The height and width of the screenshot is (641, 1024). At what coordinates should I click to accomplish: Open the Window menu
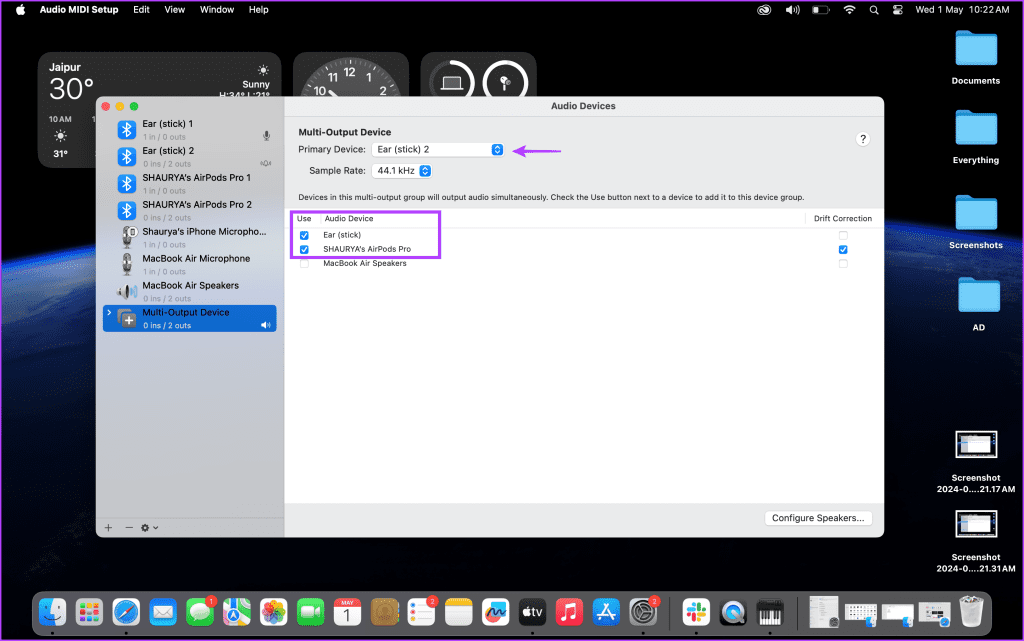[x=217, y=10]
